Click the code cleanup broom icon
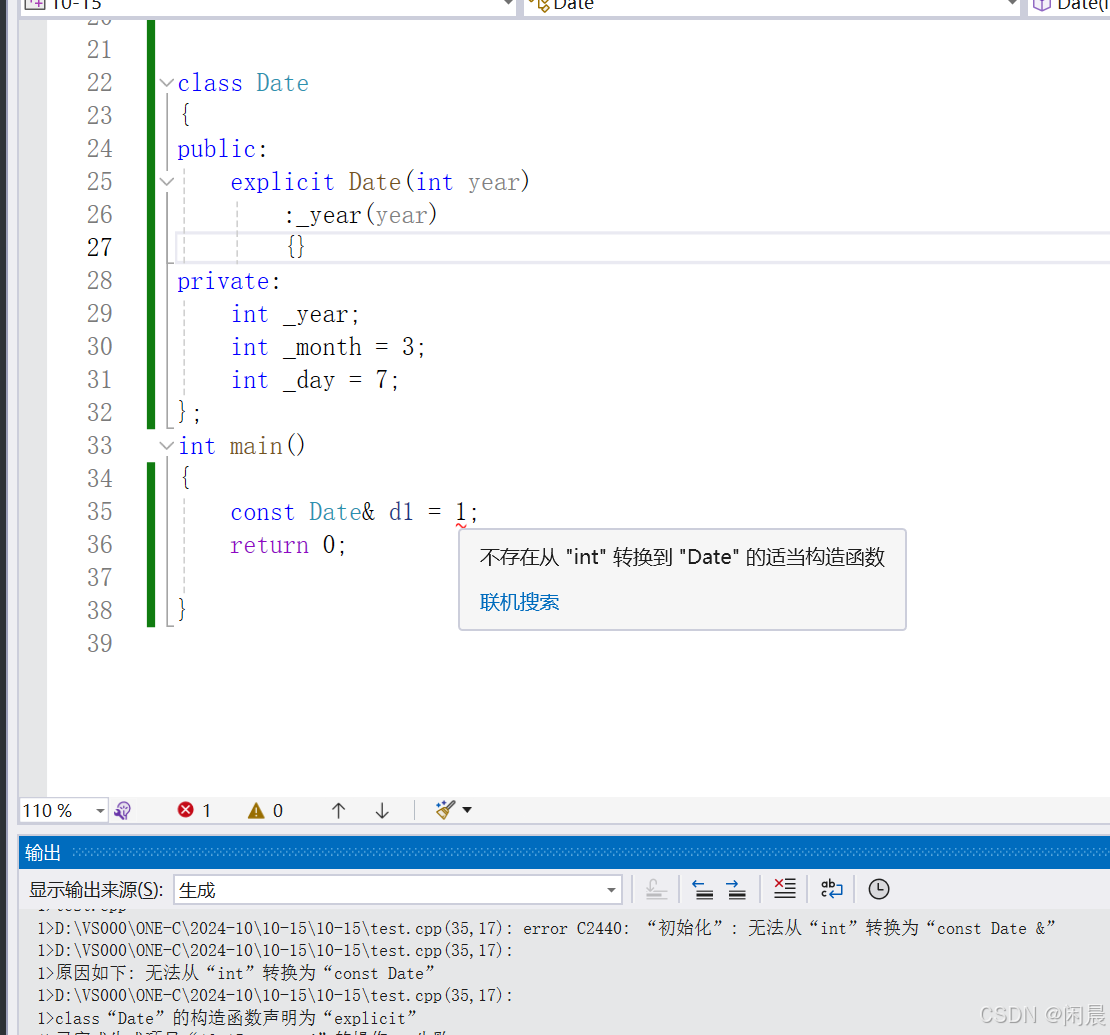Viewport: 1110px width, 1035px height. (x=445, y=810)
